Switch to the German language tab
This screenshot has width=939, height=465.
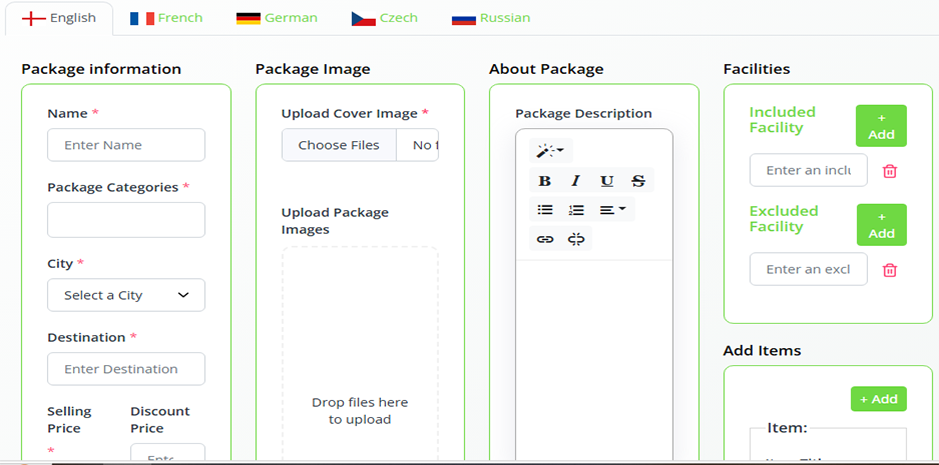pyautogui.click(x=277, y=18)
